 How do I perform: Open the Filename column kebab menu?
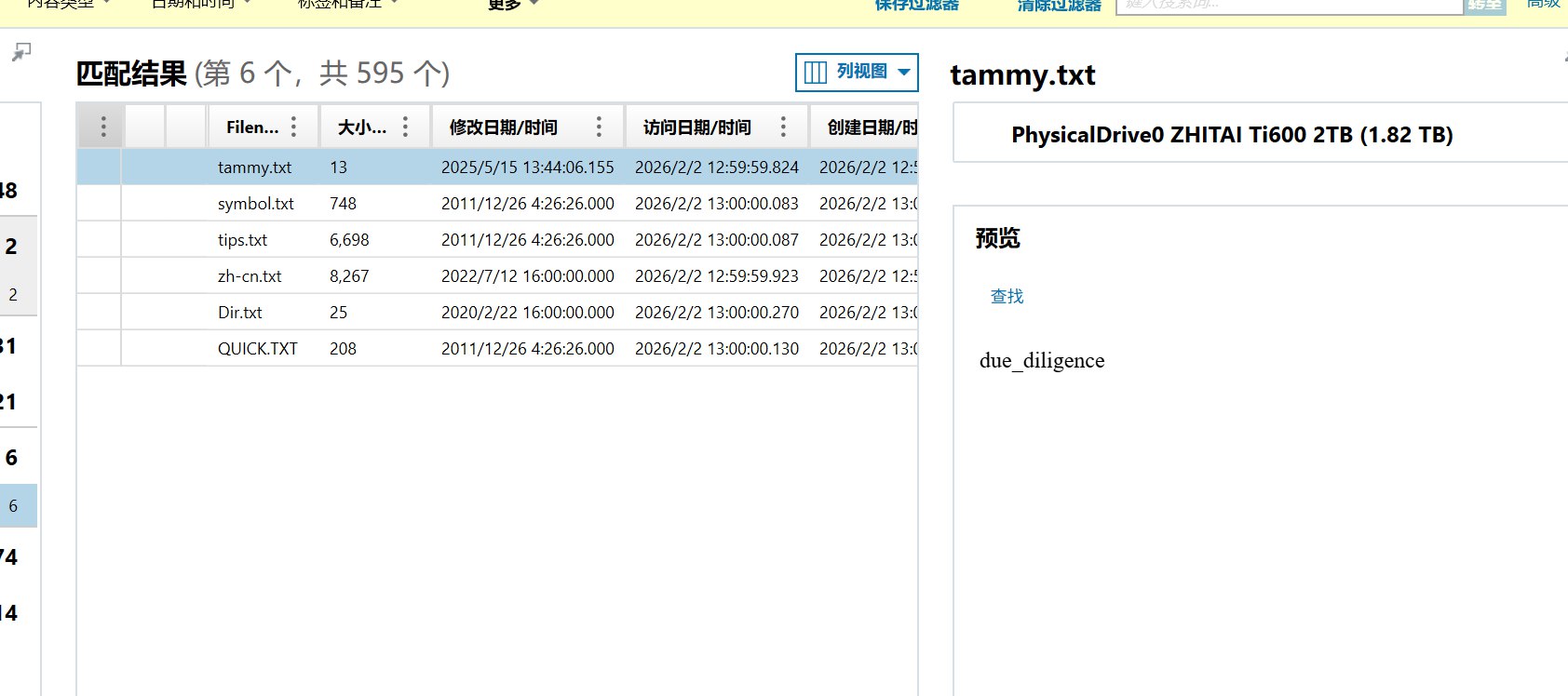[x=294, y=127]
